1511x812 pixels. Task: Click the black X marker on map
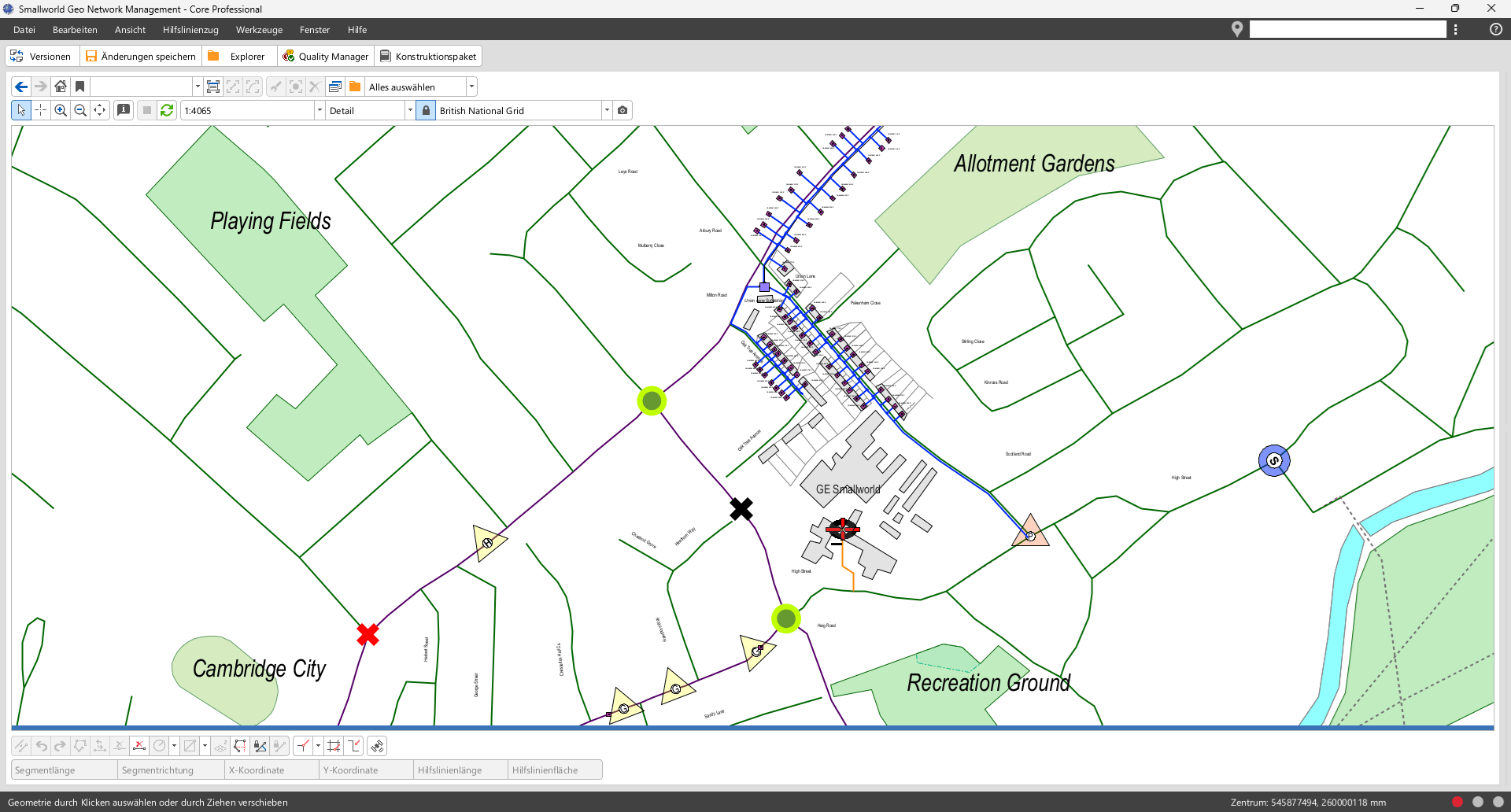(741, 509)
